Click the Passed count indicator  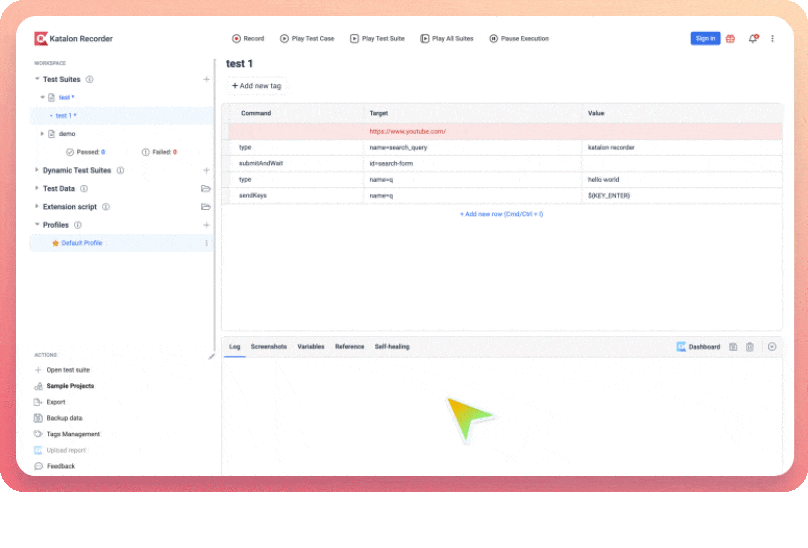click(x=86, y=152)
